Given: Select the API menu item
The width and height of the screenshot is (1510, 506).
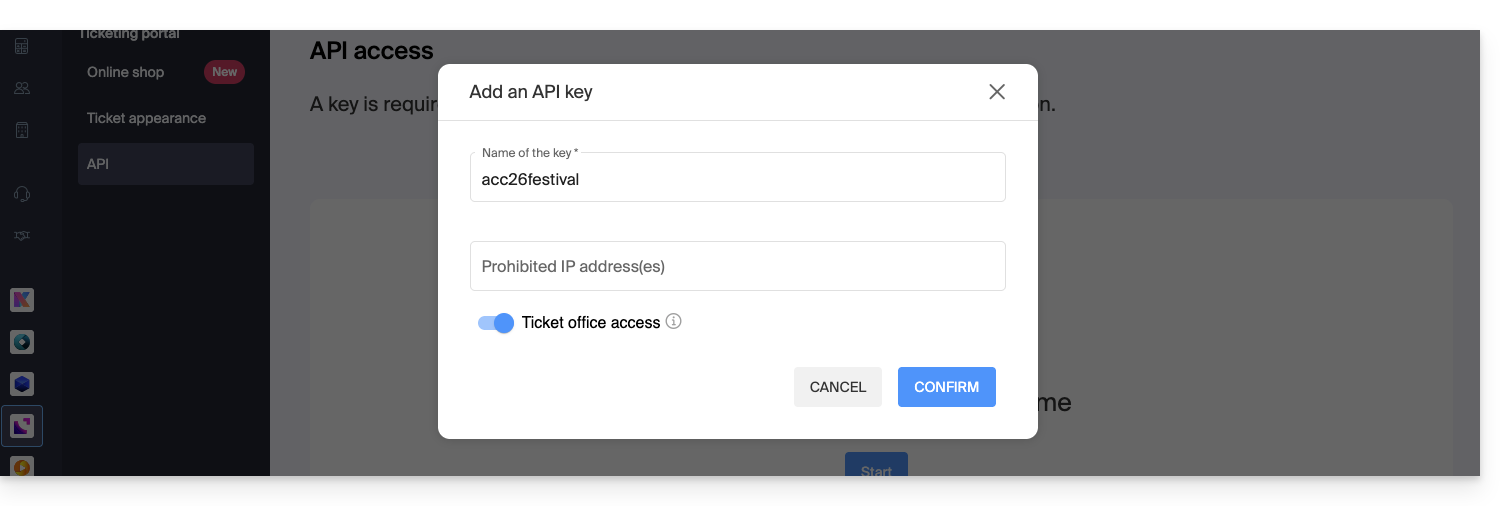Looking at the screenshot, I should 98,164.
